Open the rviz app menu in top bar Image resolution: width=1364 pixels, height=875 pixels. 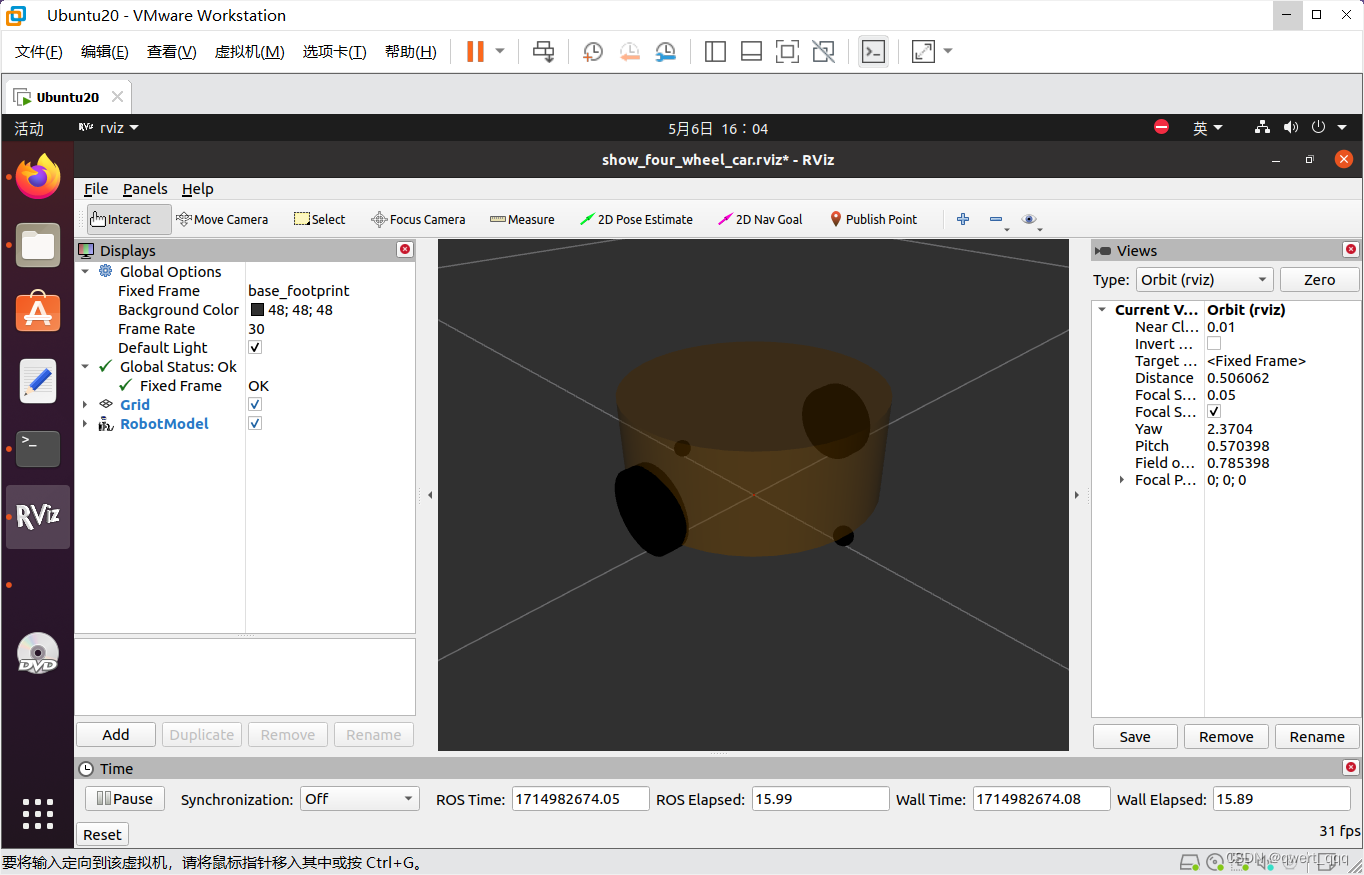tap(109, 128)
